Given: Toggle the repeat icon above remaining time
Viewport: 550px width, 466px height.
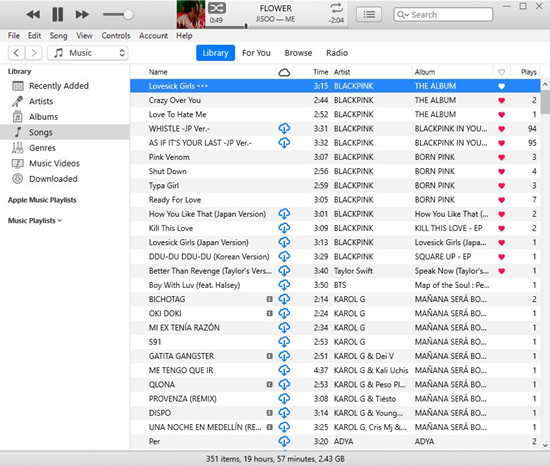Looking at the screenshot, I should coord(336,8).
